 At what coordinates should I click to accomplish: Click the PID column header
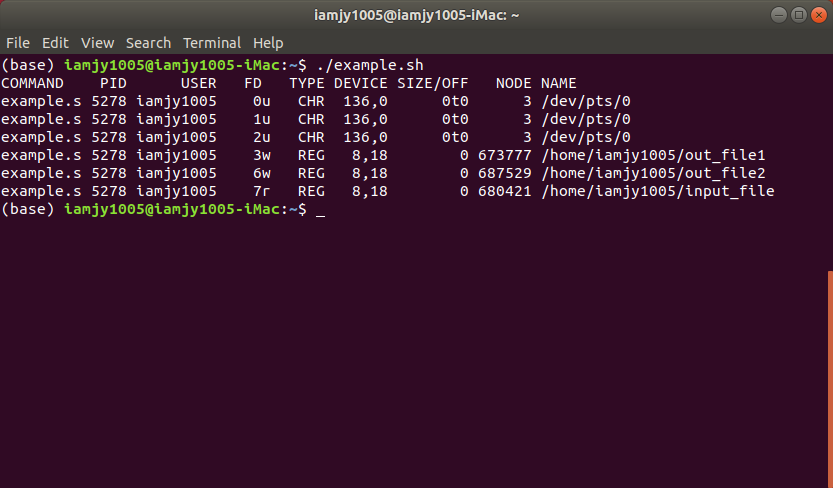(x=113, y=83)
